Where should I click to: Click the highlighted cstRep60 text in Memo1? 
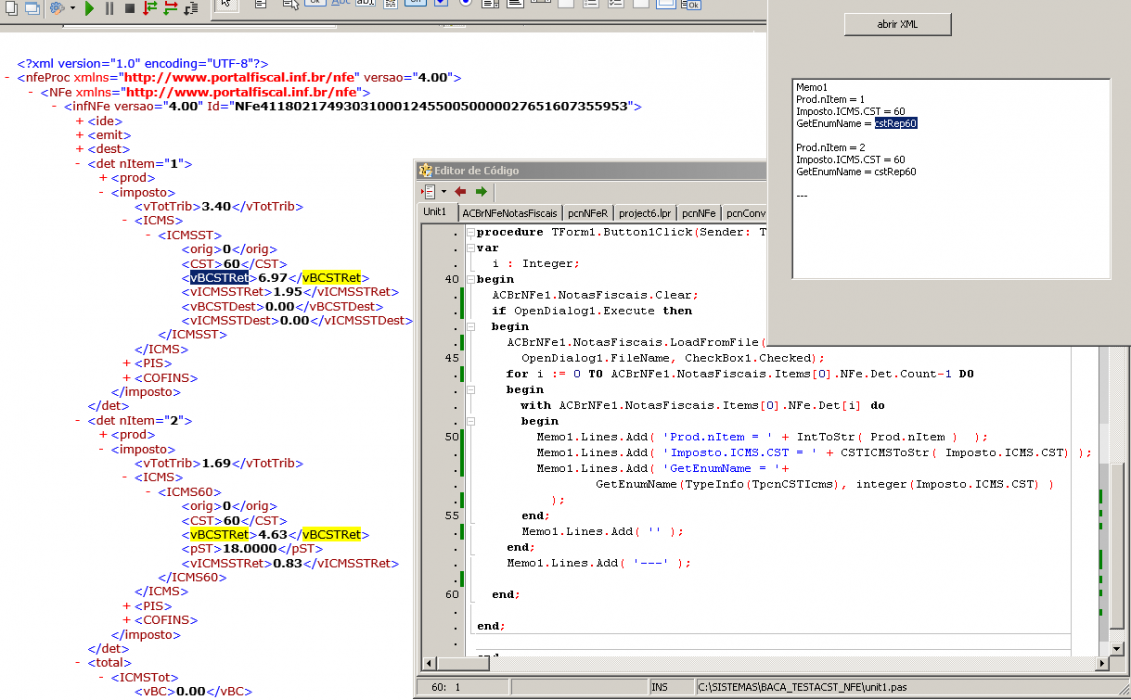(x=896, y=123)
